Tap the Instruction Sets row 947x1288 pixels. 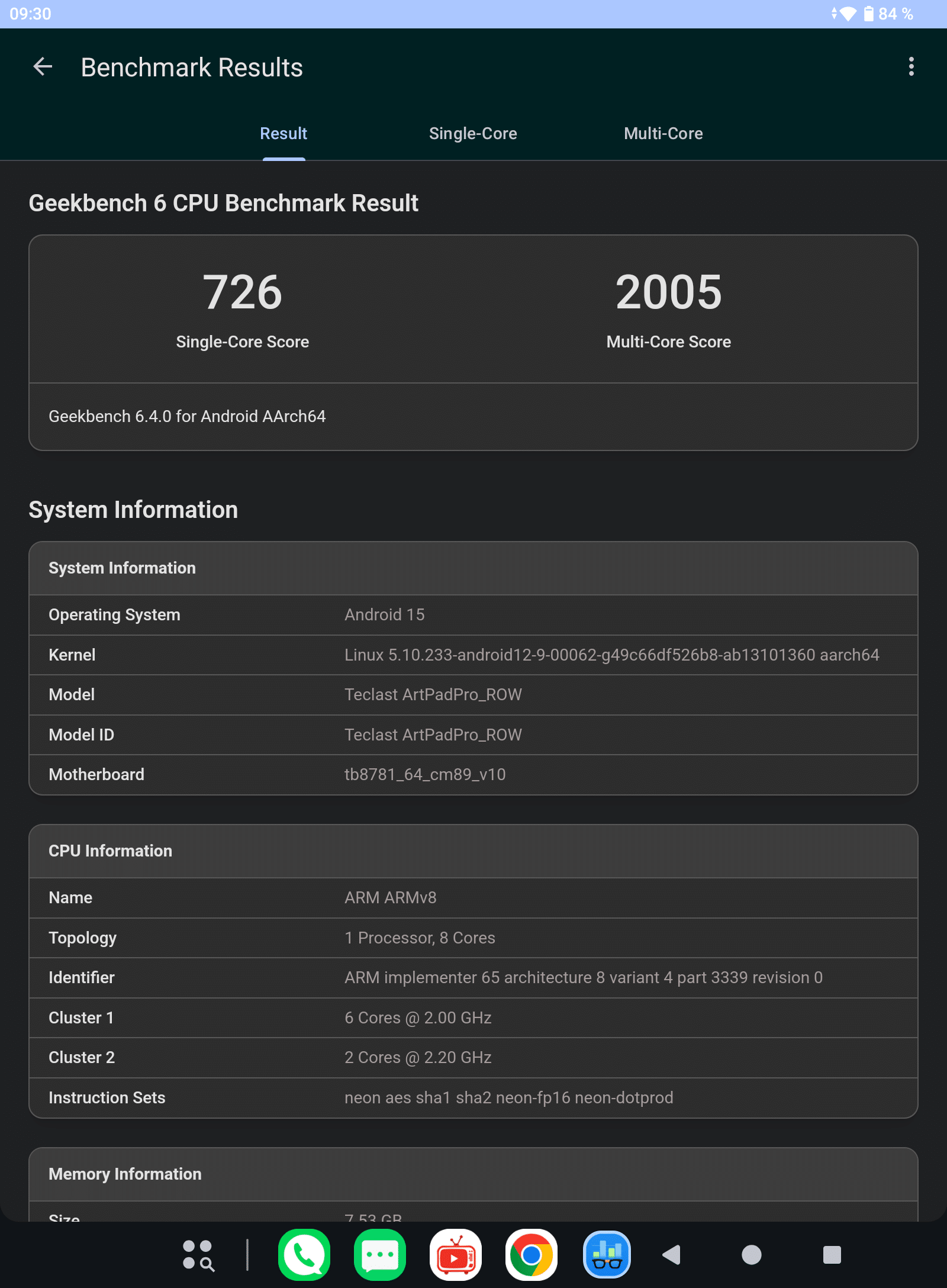[474, 1098]
